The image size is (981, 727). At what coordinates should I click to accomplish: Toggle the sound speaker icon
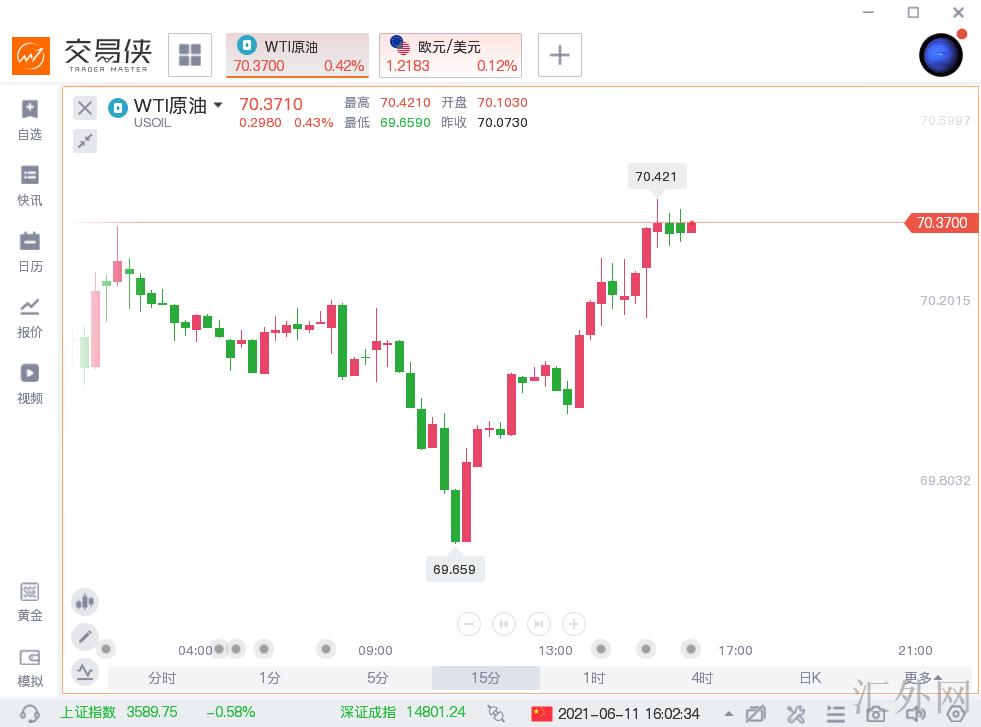(x=917, y=713)
